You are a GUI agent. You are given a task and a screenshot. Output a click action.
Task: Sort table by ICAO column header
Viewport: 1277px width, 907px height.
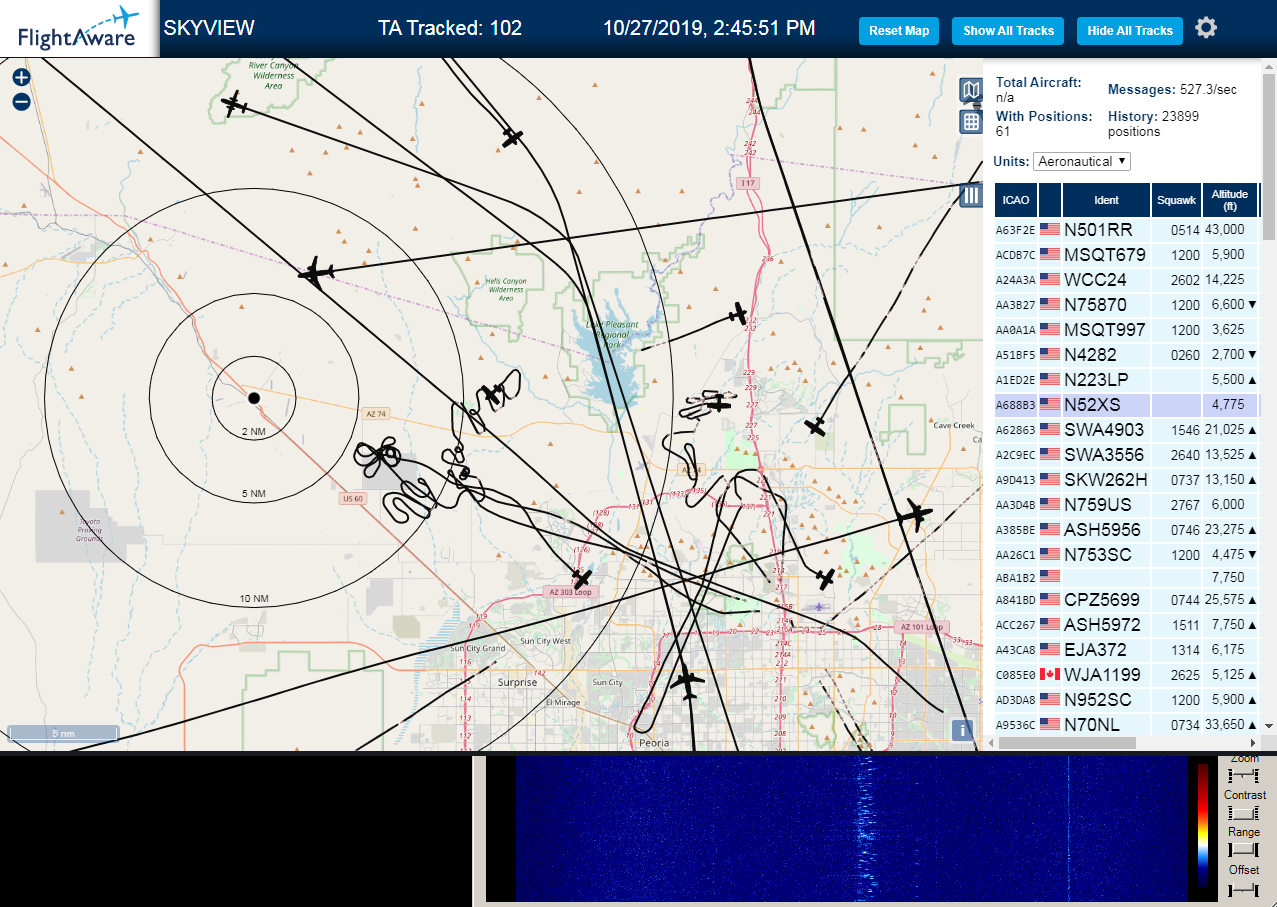1016,200
